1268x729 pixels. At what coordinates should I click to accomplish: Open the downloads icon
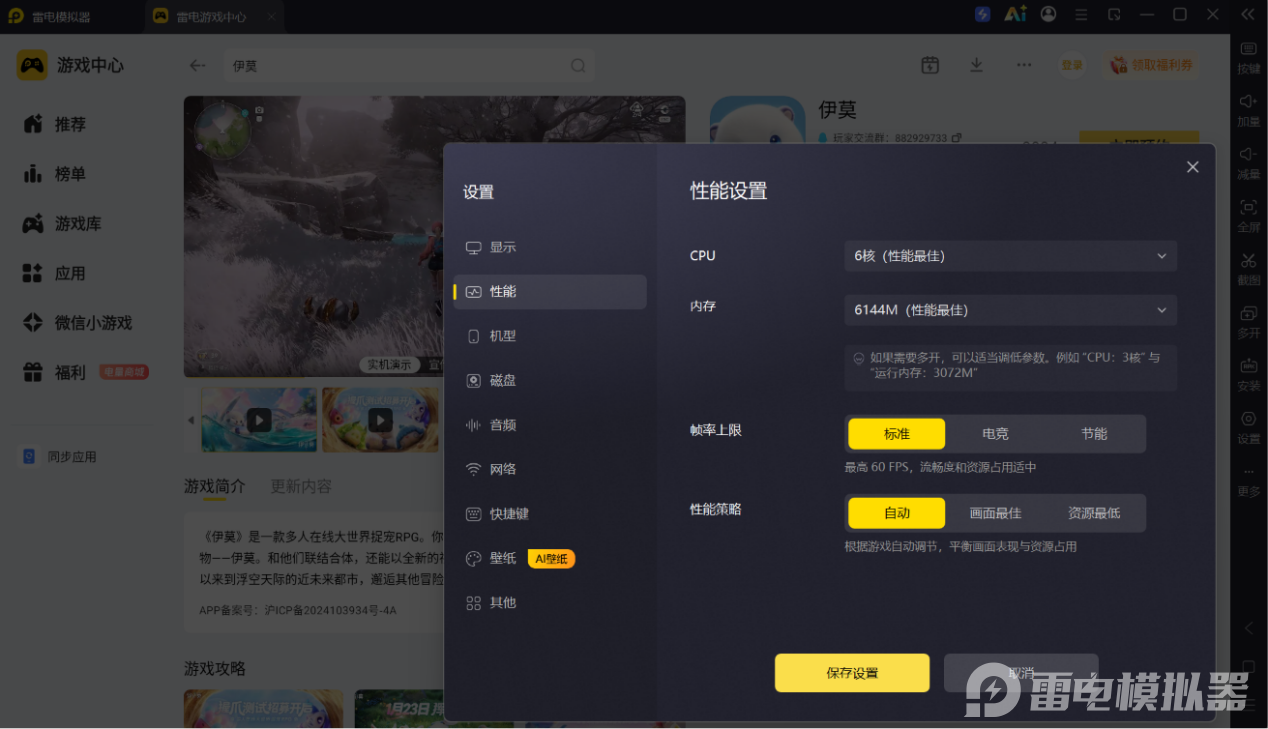977,65
